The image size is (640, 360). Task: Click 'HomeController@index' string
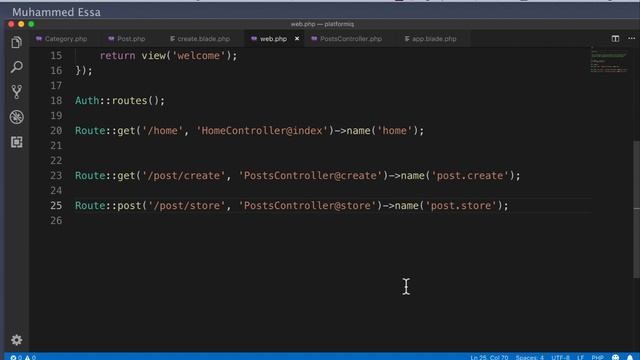pyautogui.click(x=262, y=131)
